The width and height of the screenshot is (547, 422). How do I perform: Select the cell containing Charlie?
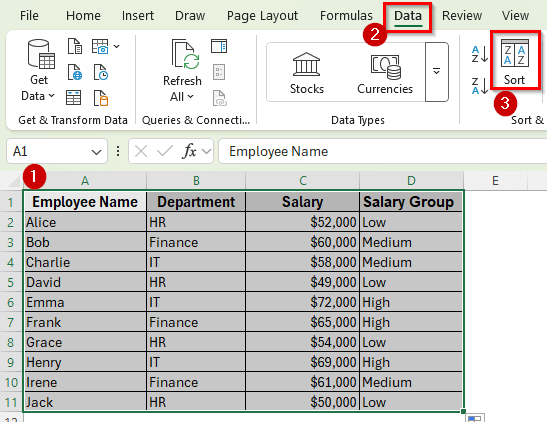point(85,262)
